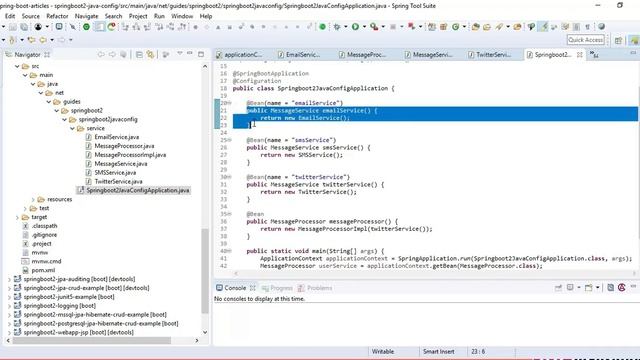Click the red-circled Console toolbar icon
The height and width of the screenshot is (360, 640).
622,288
